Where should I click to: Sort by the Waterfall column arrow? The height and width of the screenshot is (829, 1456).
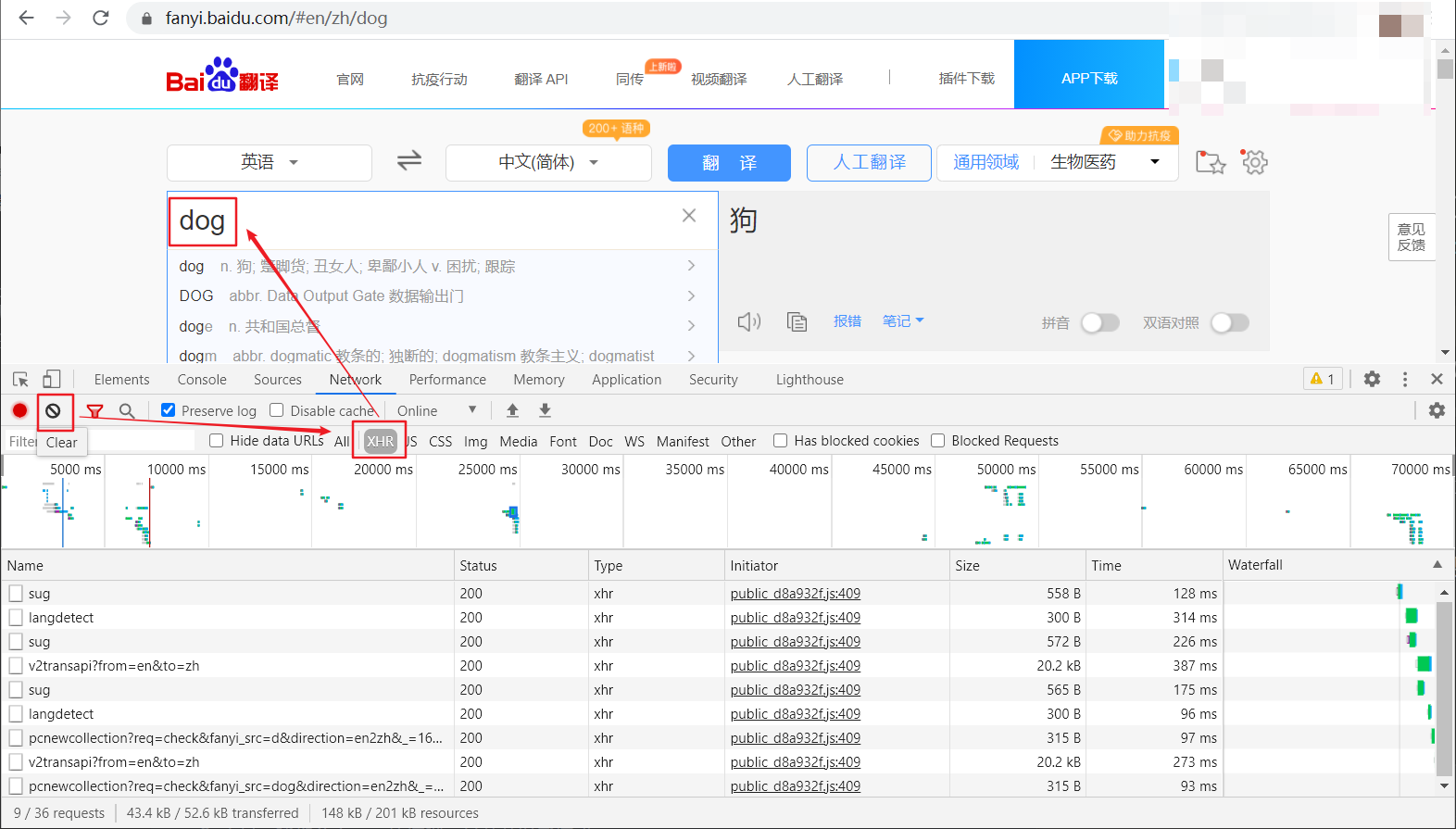[x=1437, y=564]
